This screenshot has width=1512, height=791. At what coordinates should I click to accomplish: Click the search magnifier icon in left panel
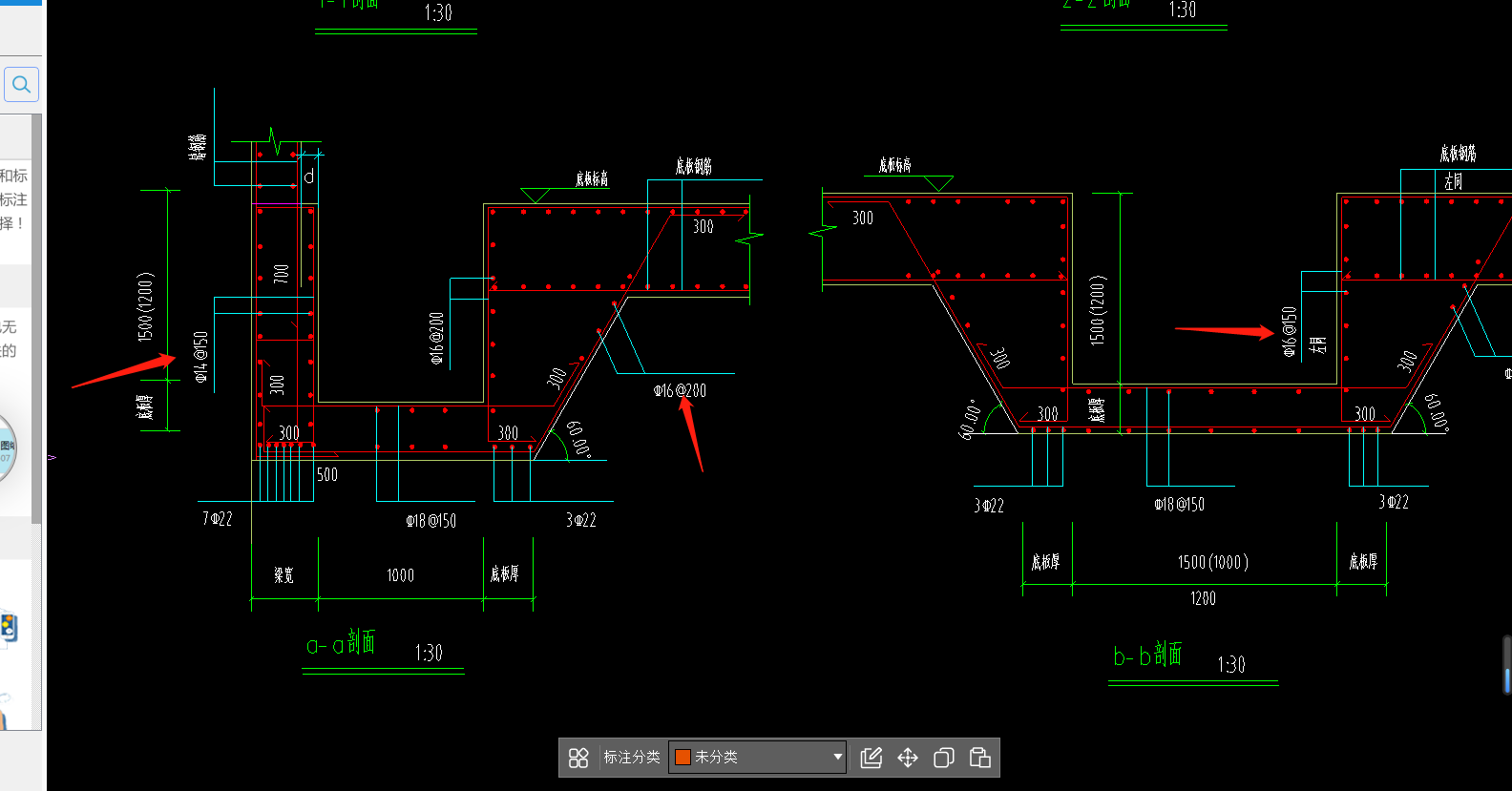(x=21, y=84)
